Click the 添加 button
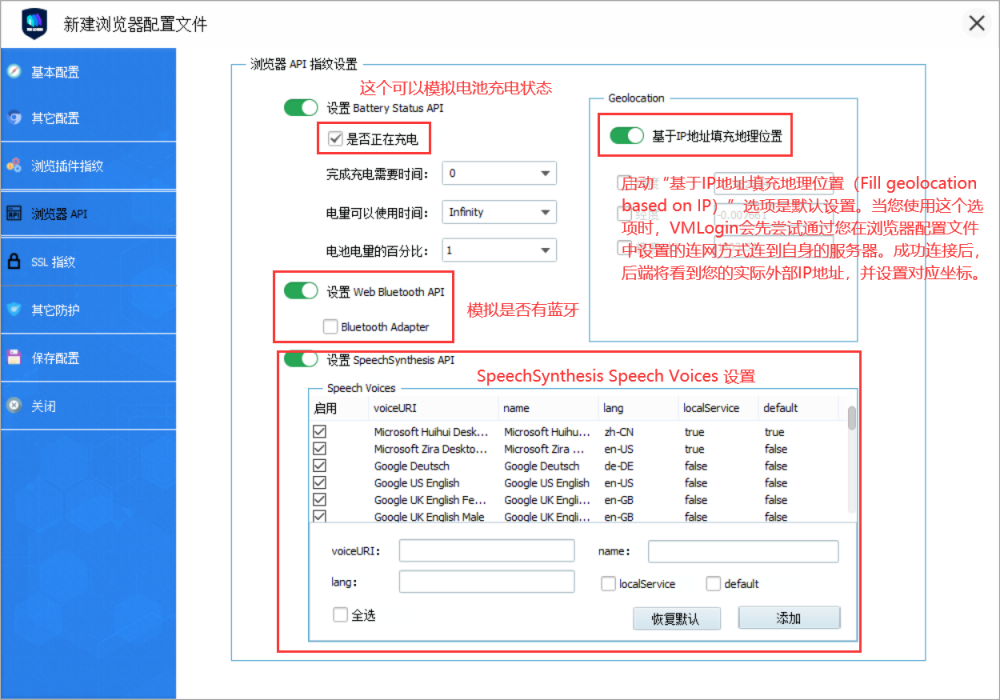1000x700 pixels. 789,618
